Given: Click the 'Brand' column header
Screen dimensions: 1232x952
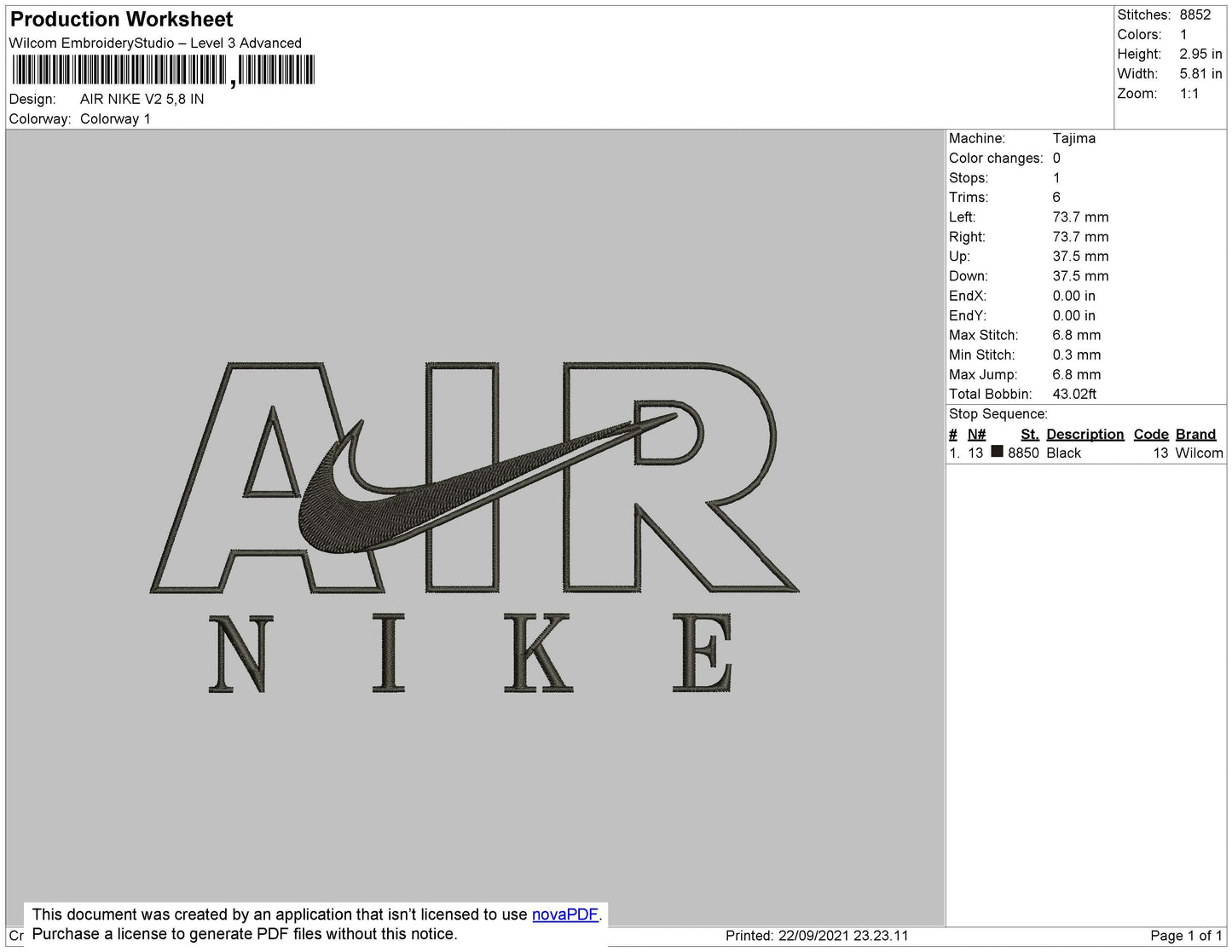Looking at the screenshot, I should tap(1195, 434).
